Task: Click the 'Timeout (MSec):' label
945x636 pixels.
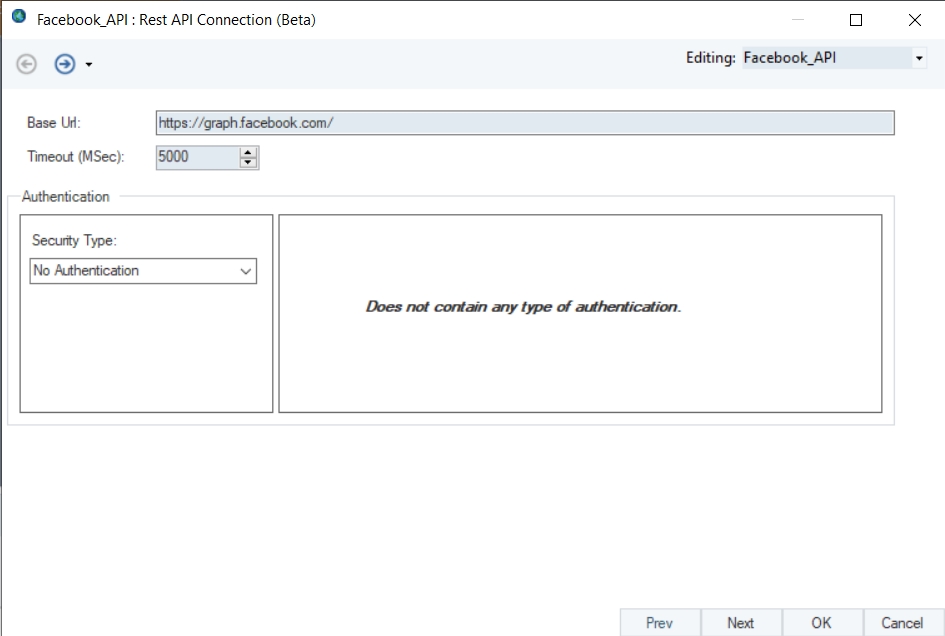Action: tap(75, 157)
